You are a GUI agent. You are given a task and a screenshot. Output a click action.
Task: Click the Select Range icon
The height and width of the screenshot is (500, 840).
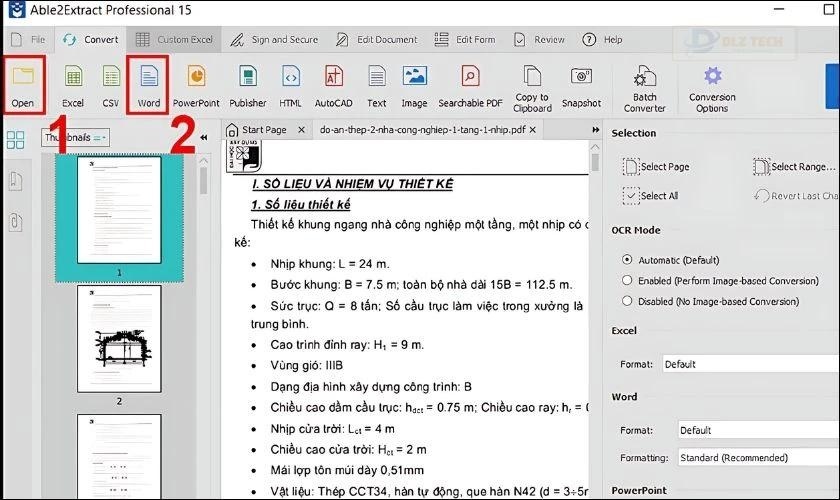coord(761,167)
